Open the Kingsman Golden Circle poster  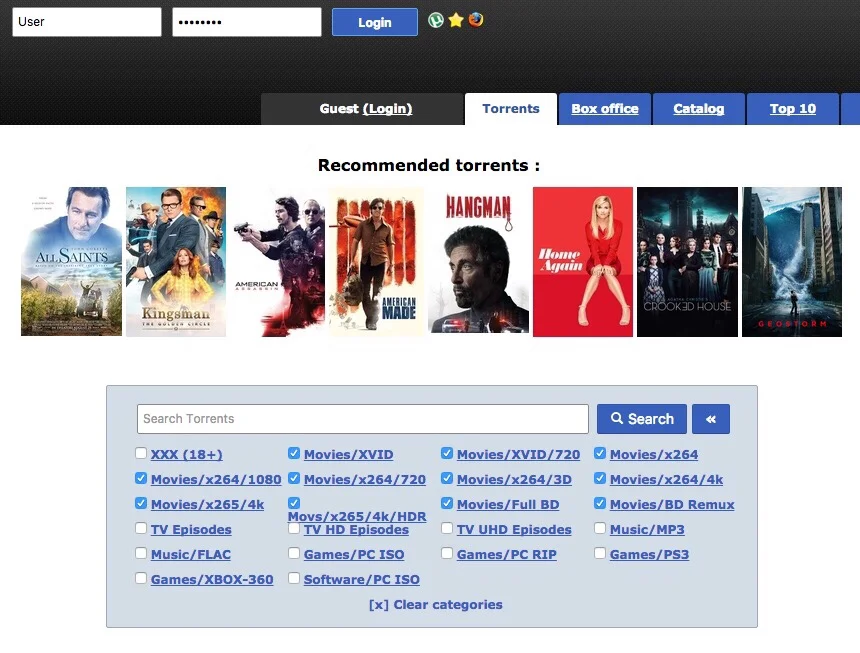pos(176,262)
